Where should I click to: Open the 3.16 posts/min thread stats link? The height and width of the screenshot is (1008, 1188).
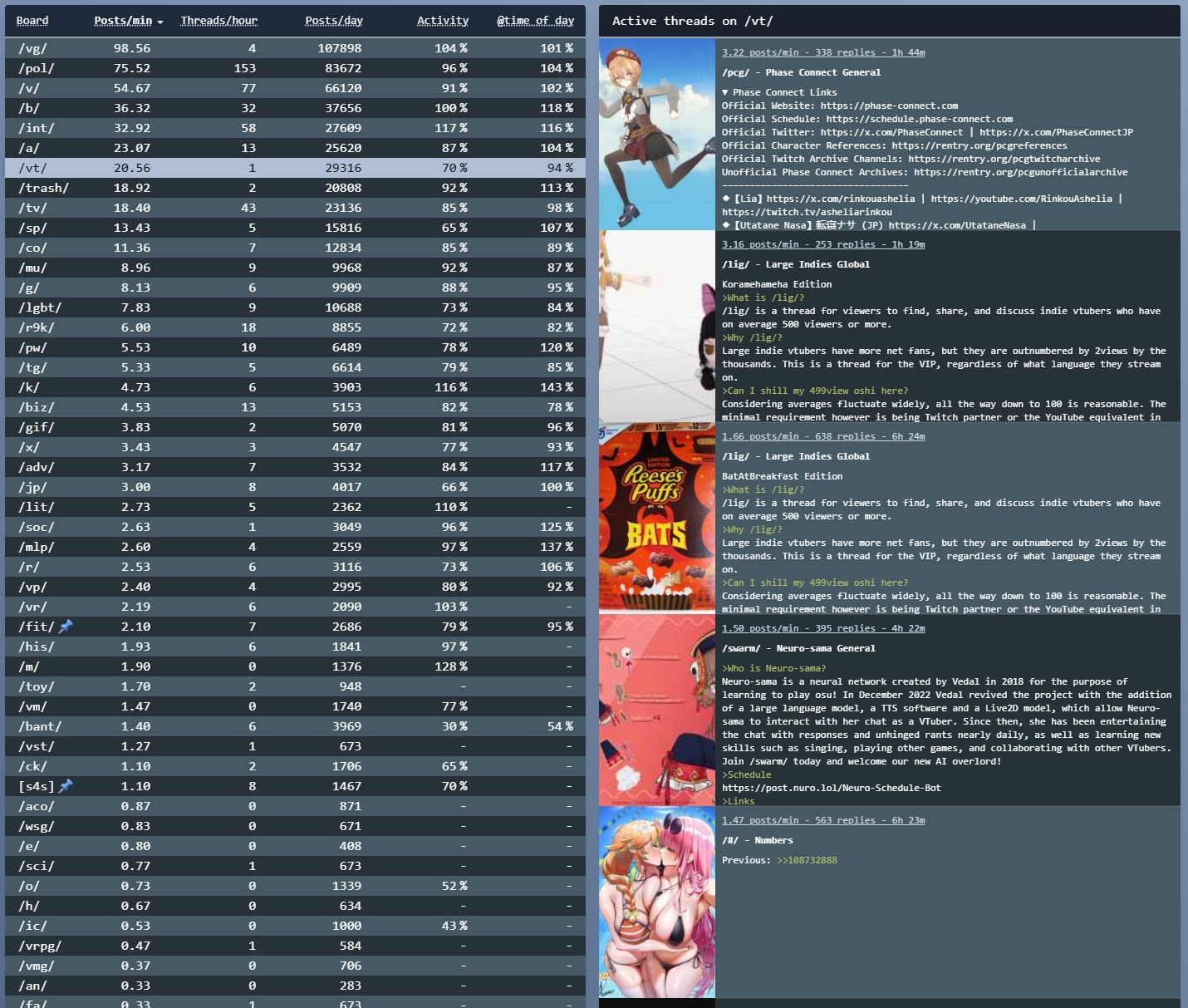[823, 244]
